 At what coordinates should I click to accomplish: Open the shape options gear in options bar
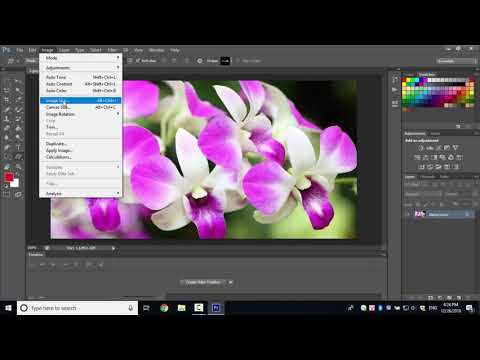click(200, 61)
